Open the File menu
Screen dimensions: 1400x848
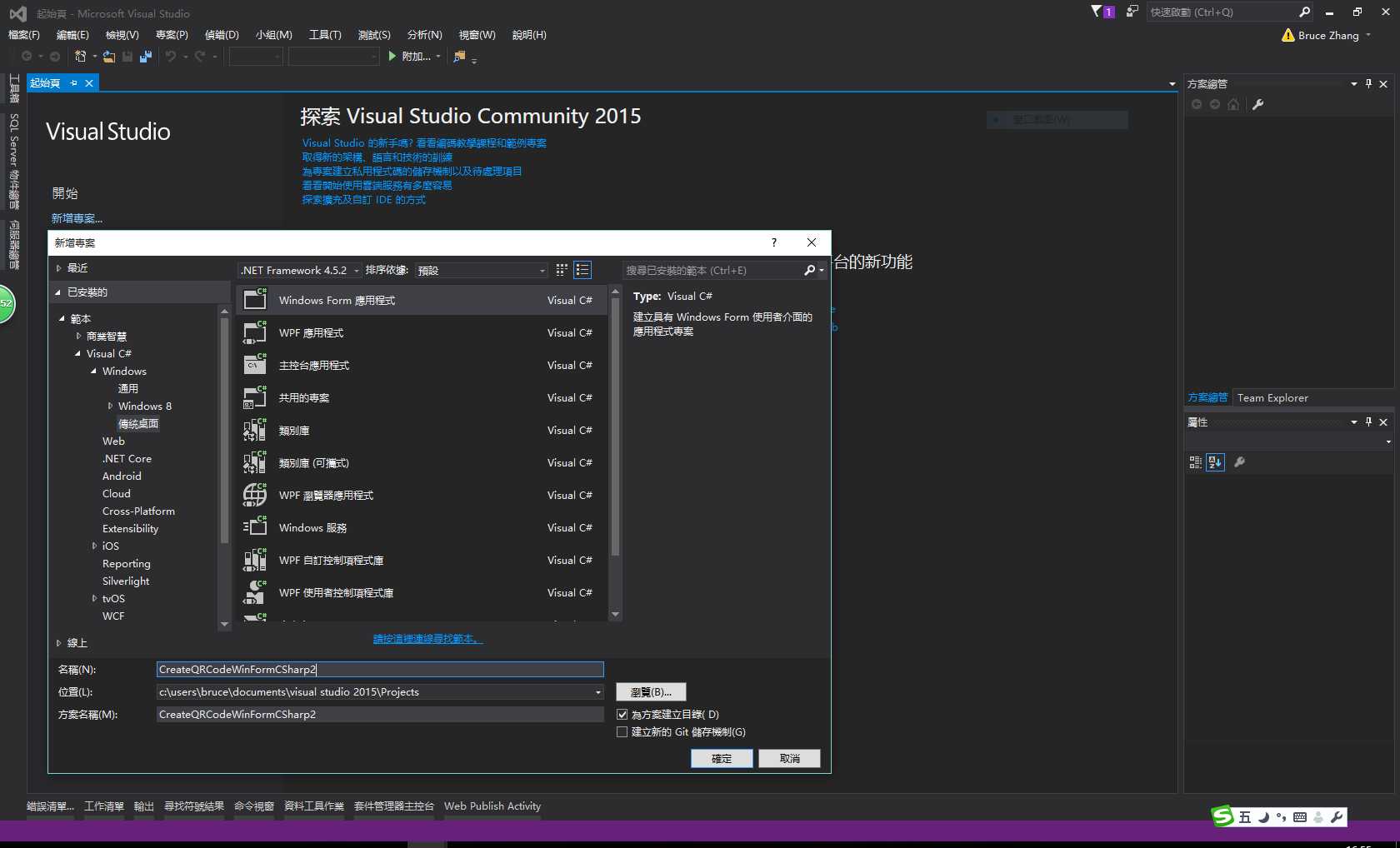(23, 35)
